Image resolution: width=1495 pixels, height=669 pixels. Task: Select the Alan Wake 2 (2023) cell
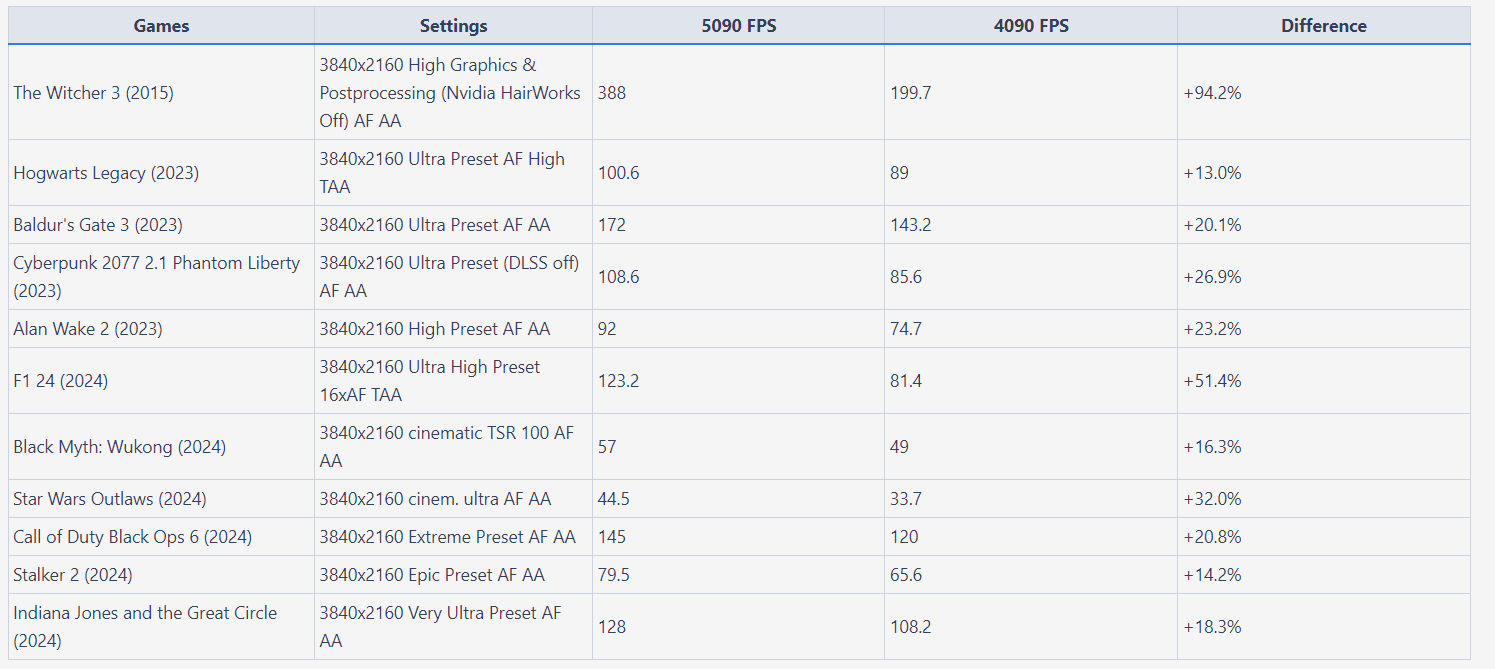tap(88, 329)
